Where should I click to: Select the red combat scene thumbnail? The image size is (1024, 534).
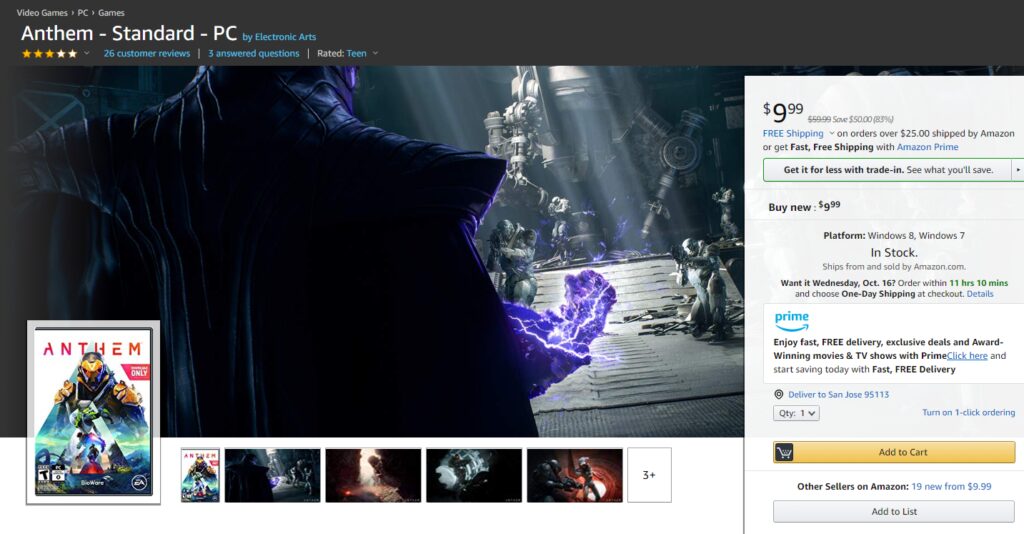click(575, 475)
